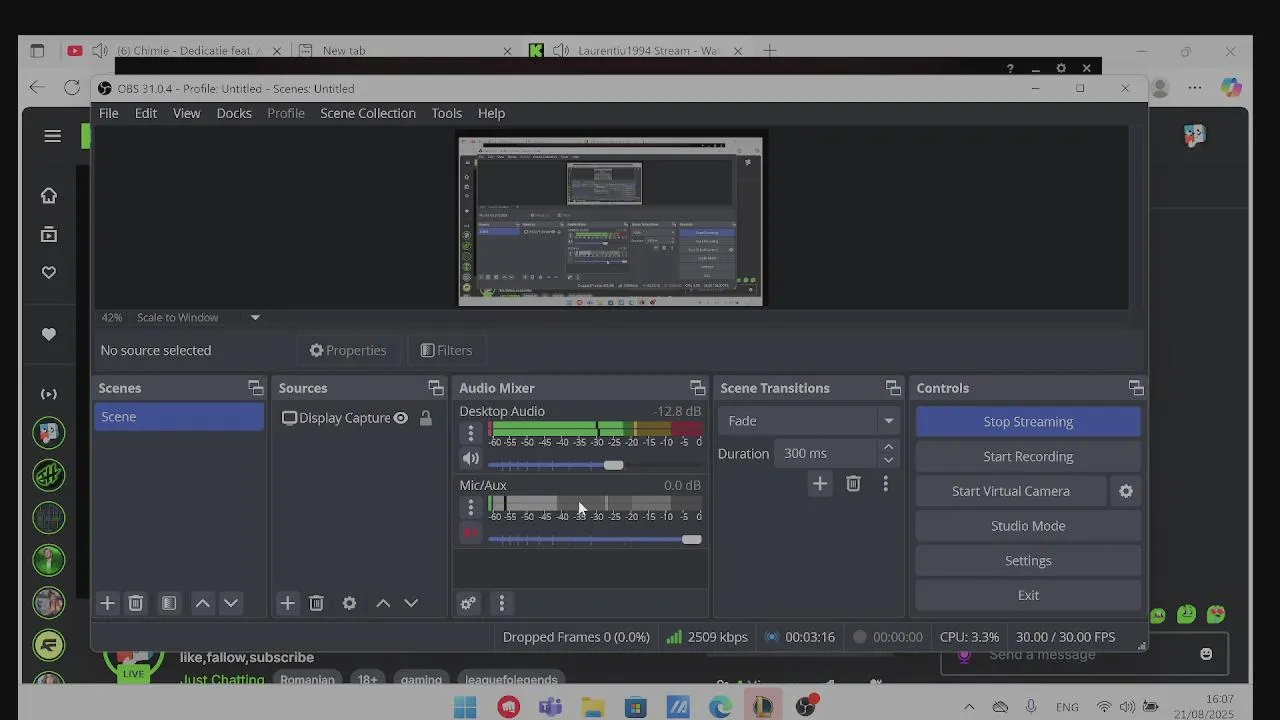1280x720 pixels.
Task: Open Virtual Camera settings gear
Action: pos(1126,491)
